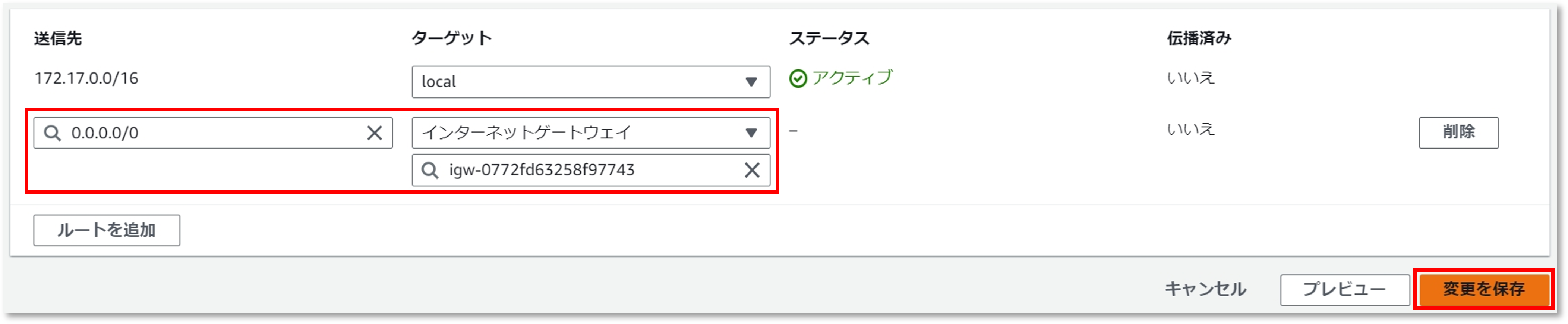Click the green アクティブ check icon
Screen dimensions: 1568x324
click(797, 79)
